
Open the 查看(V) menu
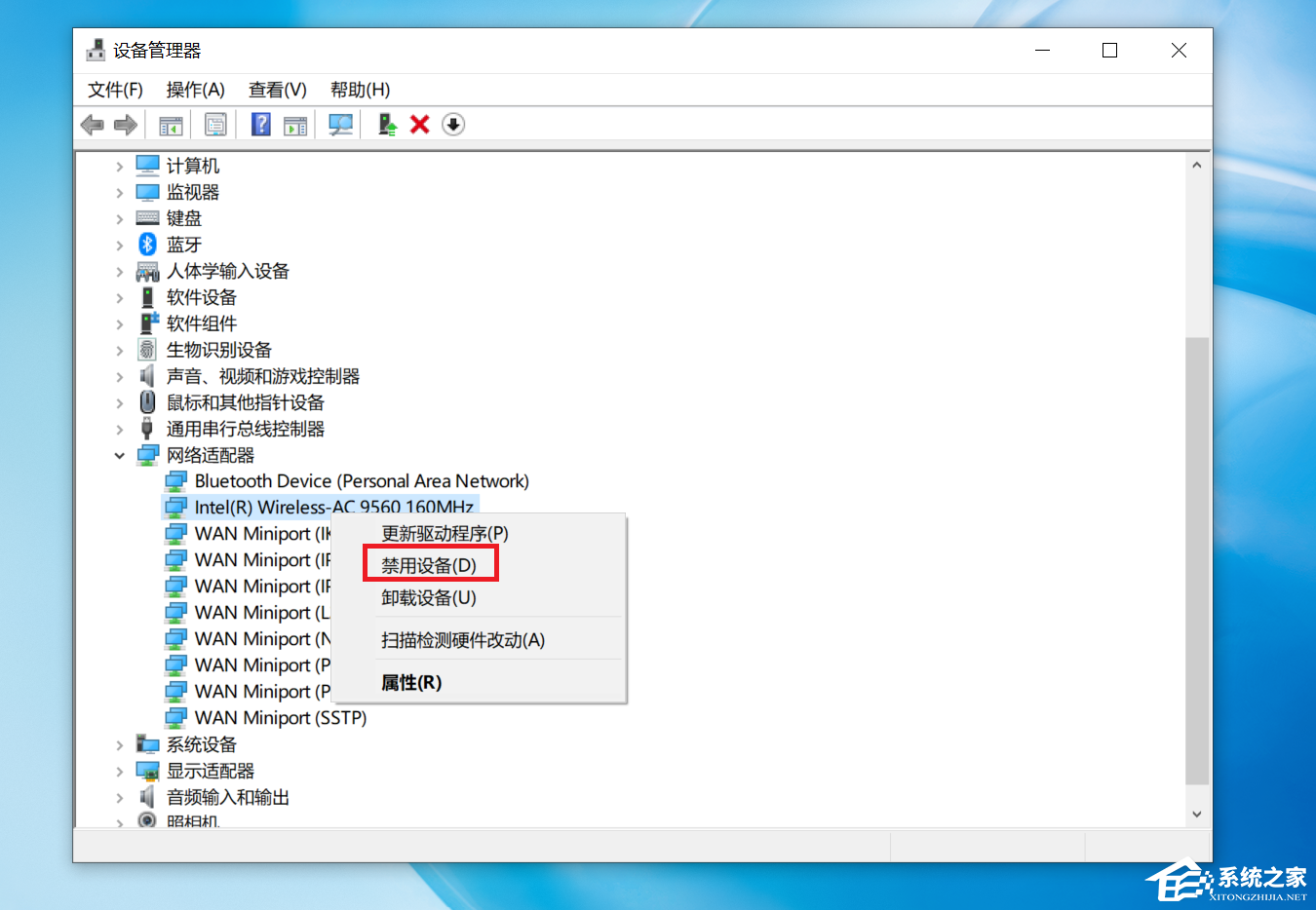tap(277, 90)
